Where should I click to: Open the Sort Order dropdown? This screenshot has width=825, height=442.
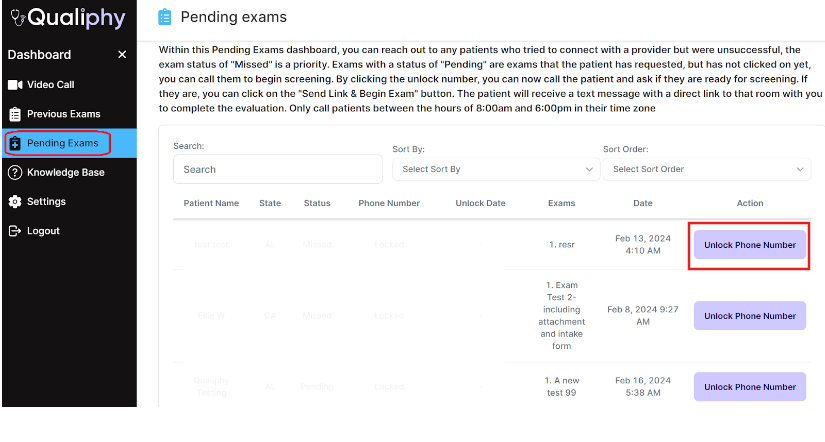coord(706,169)
